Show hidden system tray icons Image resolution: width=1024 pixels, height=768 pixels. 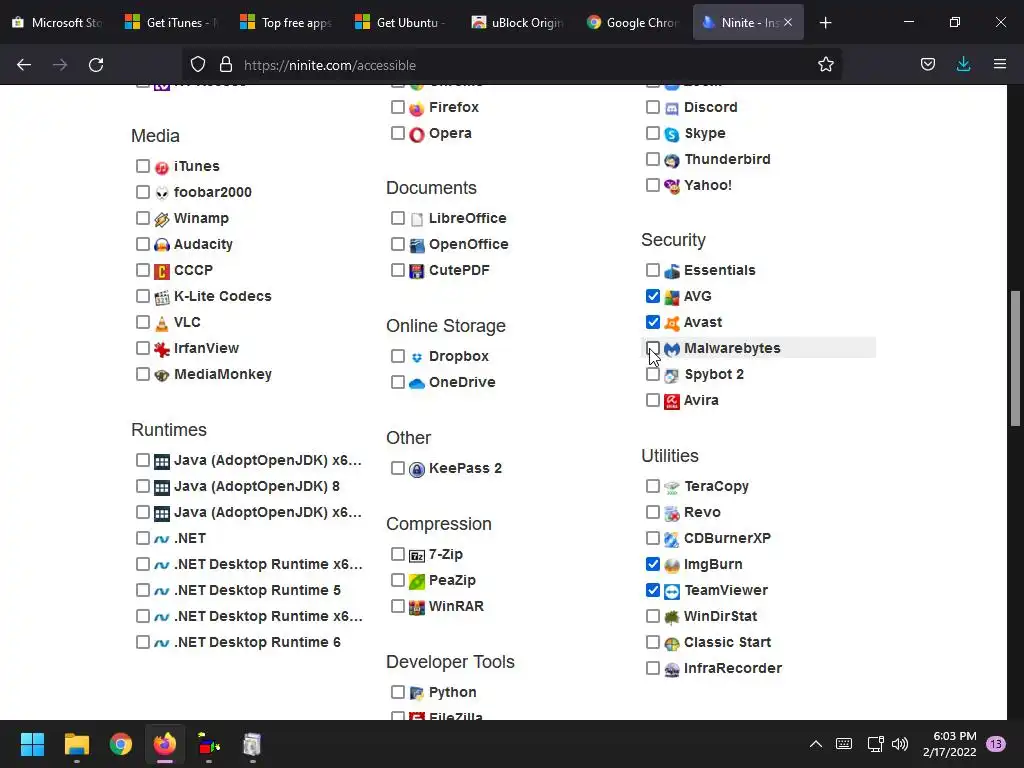(x=816, y=744)
